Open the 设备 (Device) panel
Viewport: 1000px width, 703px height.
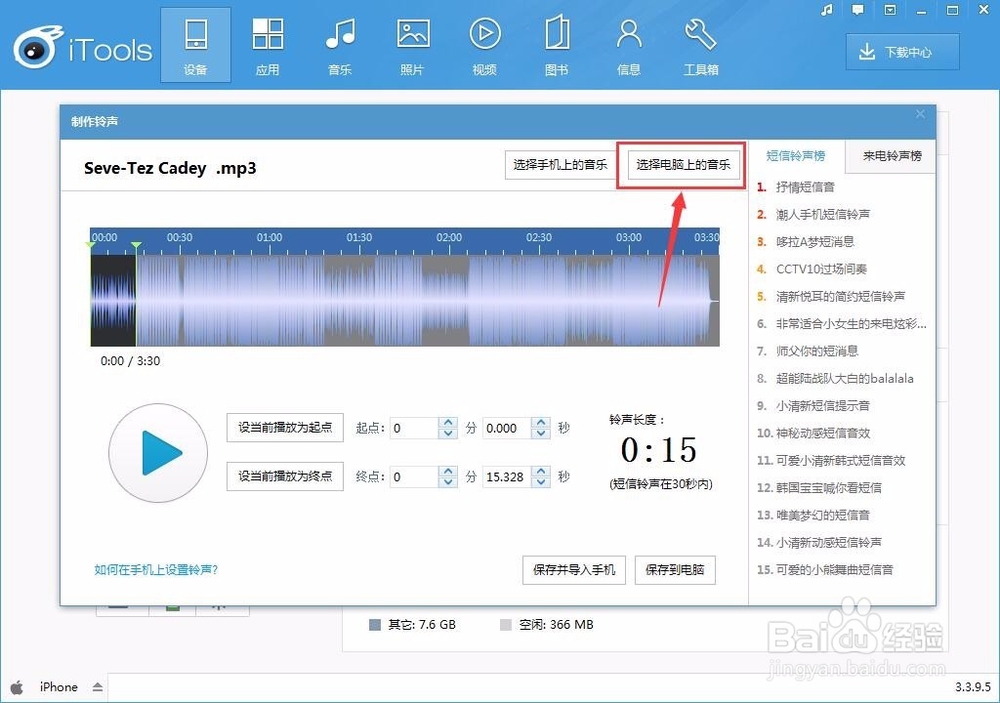[x=196, y=44]
